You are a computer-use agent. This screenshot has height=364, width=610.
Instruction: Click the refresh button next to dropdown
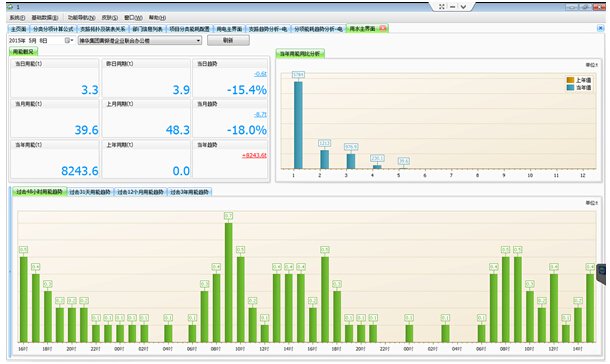[x=228, y=40]
